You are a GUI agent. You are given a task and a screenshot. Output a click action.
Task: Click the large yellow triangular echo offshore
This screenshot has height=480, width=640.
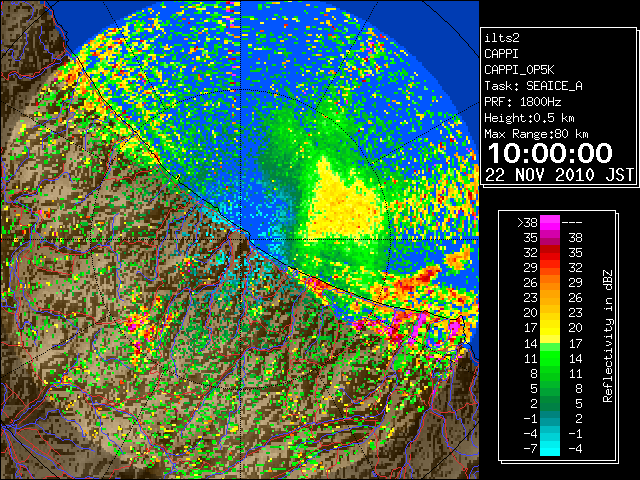pos(343,202)
